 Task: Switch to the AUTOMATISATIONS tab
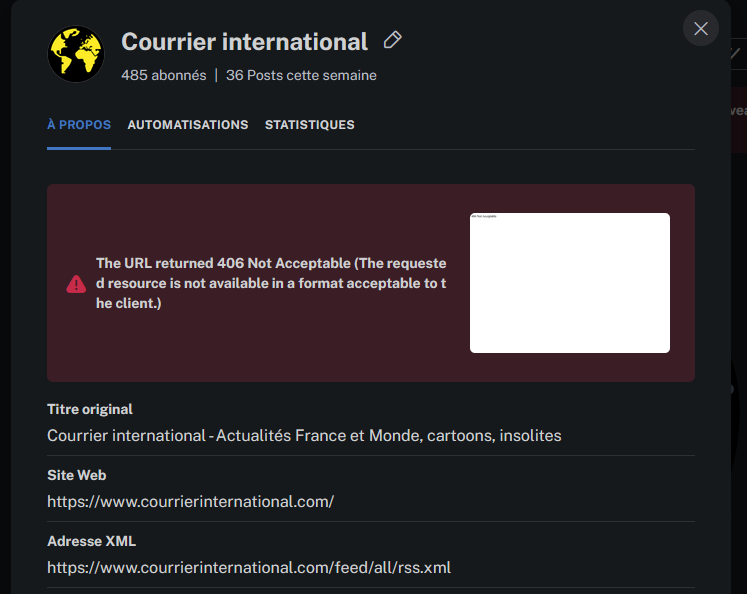pyautogui.click(x=188, y=125)
